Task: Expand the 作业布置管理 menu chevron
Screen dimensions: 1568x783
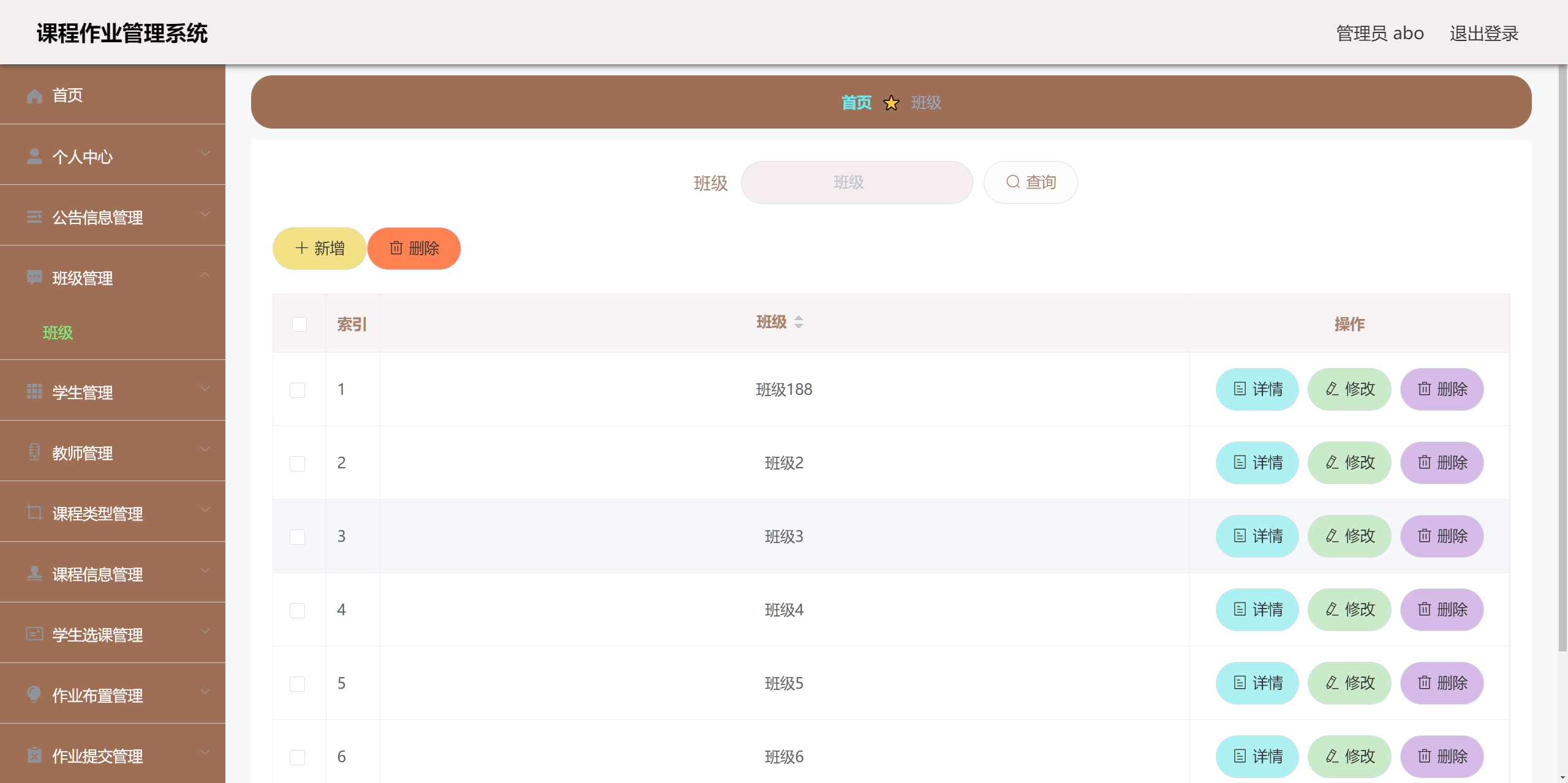Action: [205, 691]
